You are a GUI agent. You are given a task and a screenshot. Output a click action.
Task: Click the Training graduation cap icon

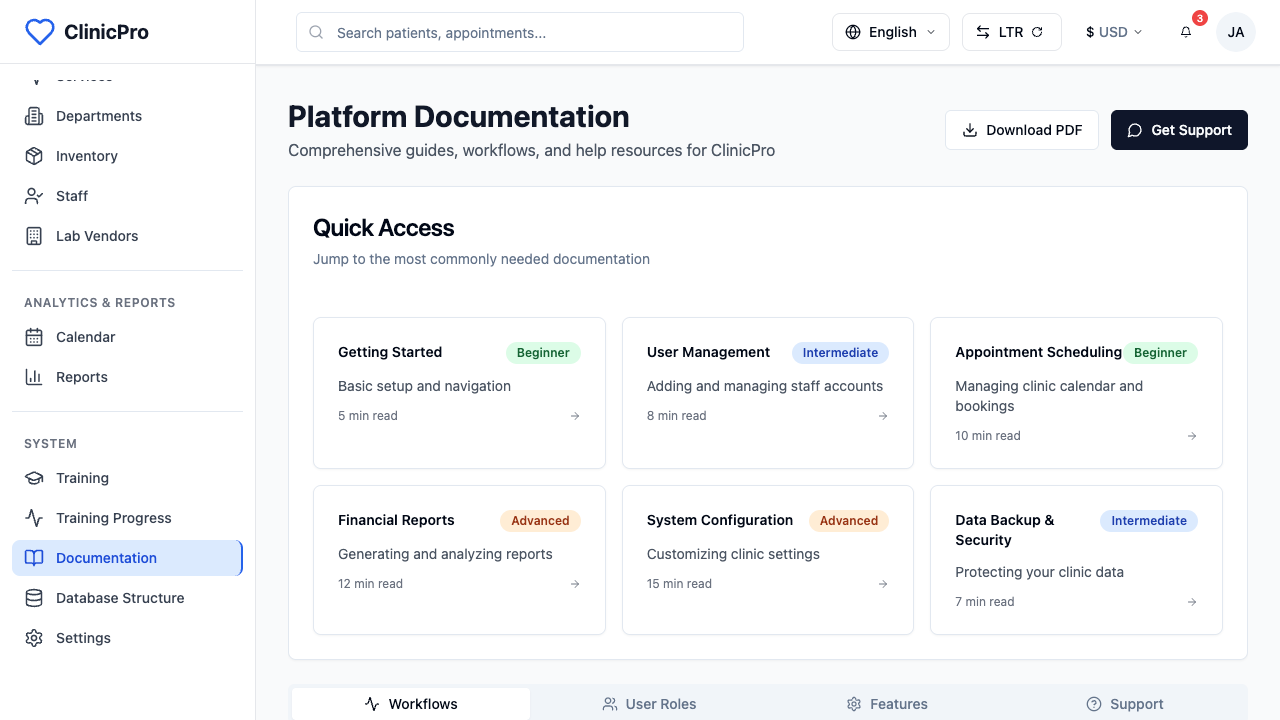click(34, 478)
